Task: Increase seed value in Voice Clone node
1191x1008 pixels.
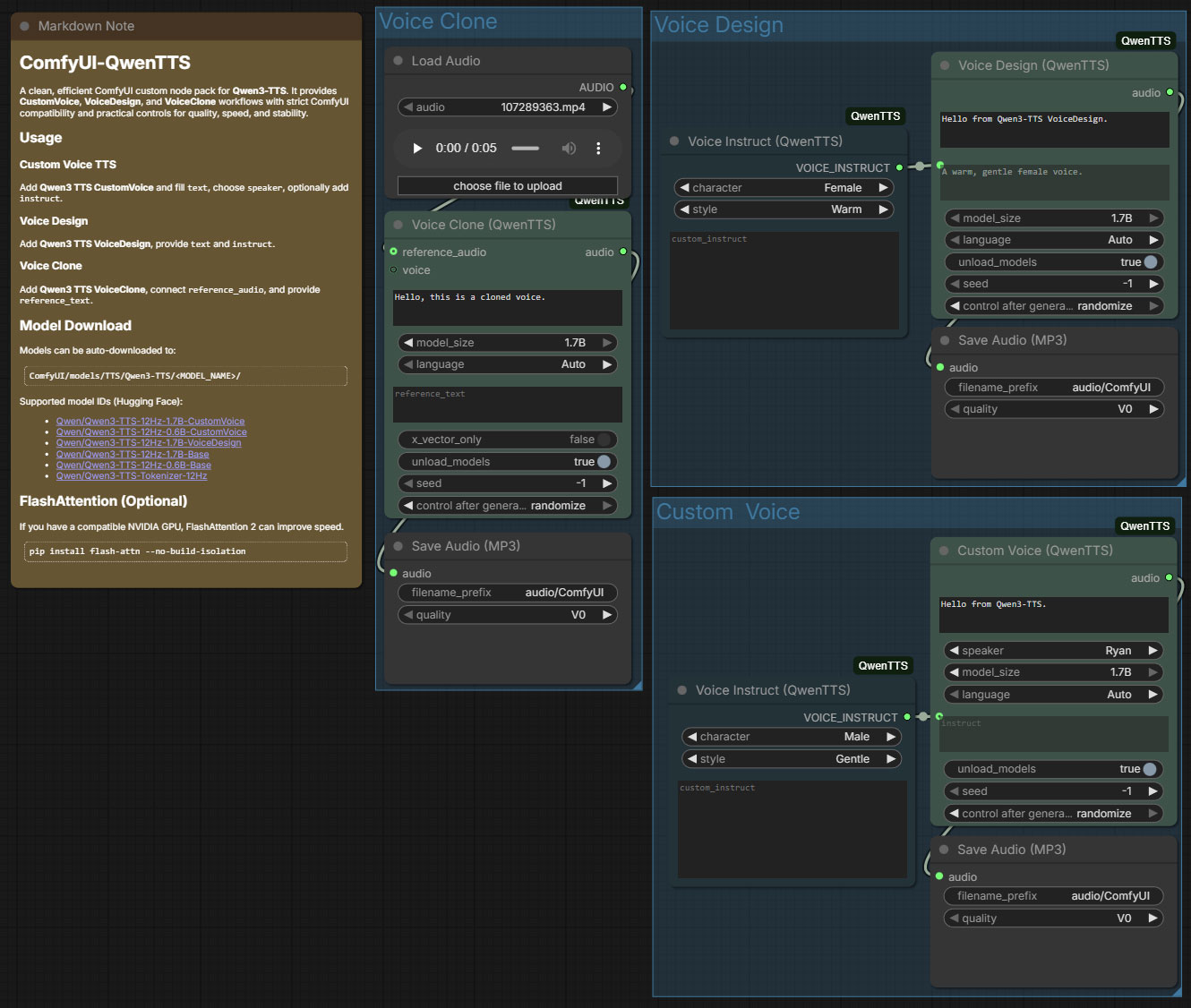Action: coord(607,483)
